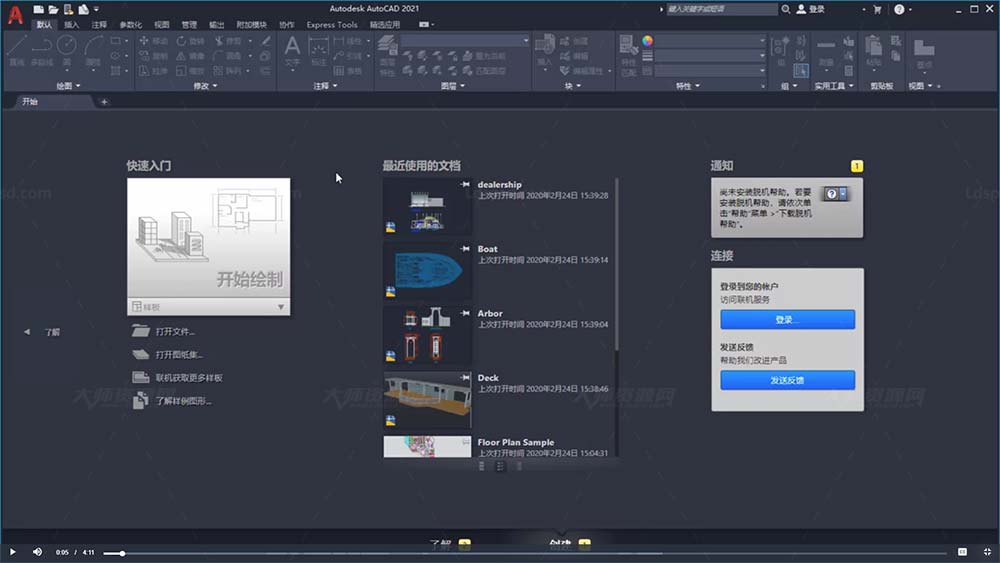
Task: Open the dealership recent drawing thumbnail
Action: (427, 207)
